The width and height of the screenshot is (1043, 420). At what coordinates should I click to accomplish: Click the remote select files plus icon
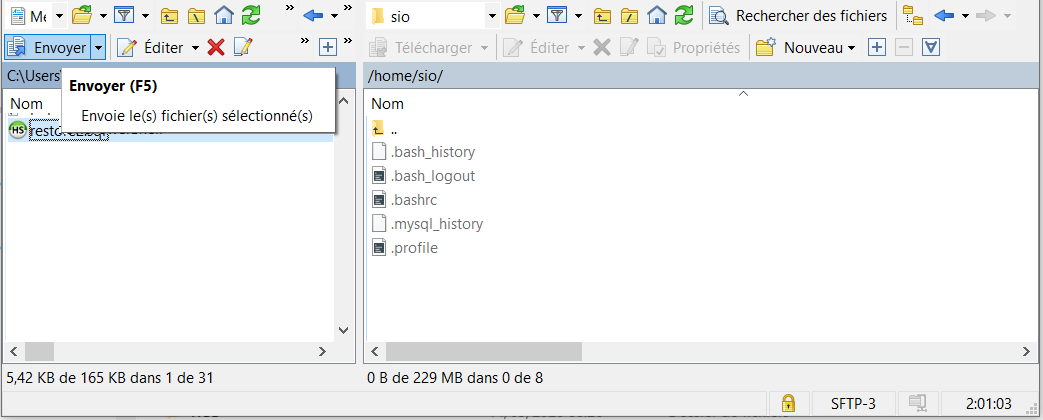click(x=876, y=48)
